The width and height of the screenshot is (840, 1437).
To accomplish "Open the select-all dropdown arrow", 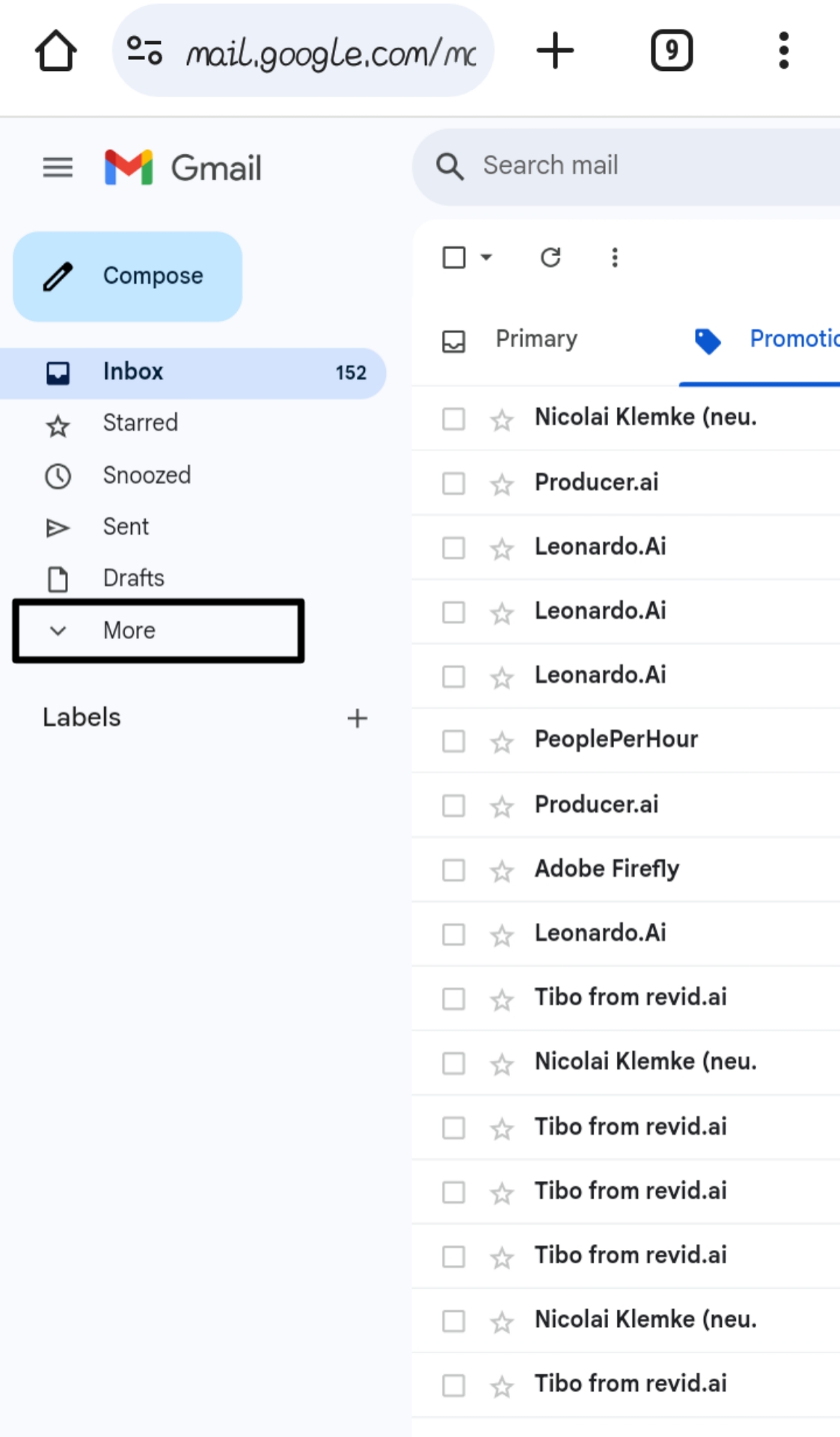I will 486,257.
